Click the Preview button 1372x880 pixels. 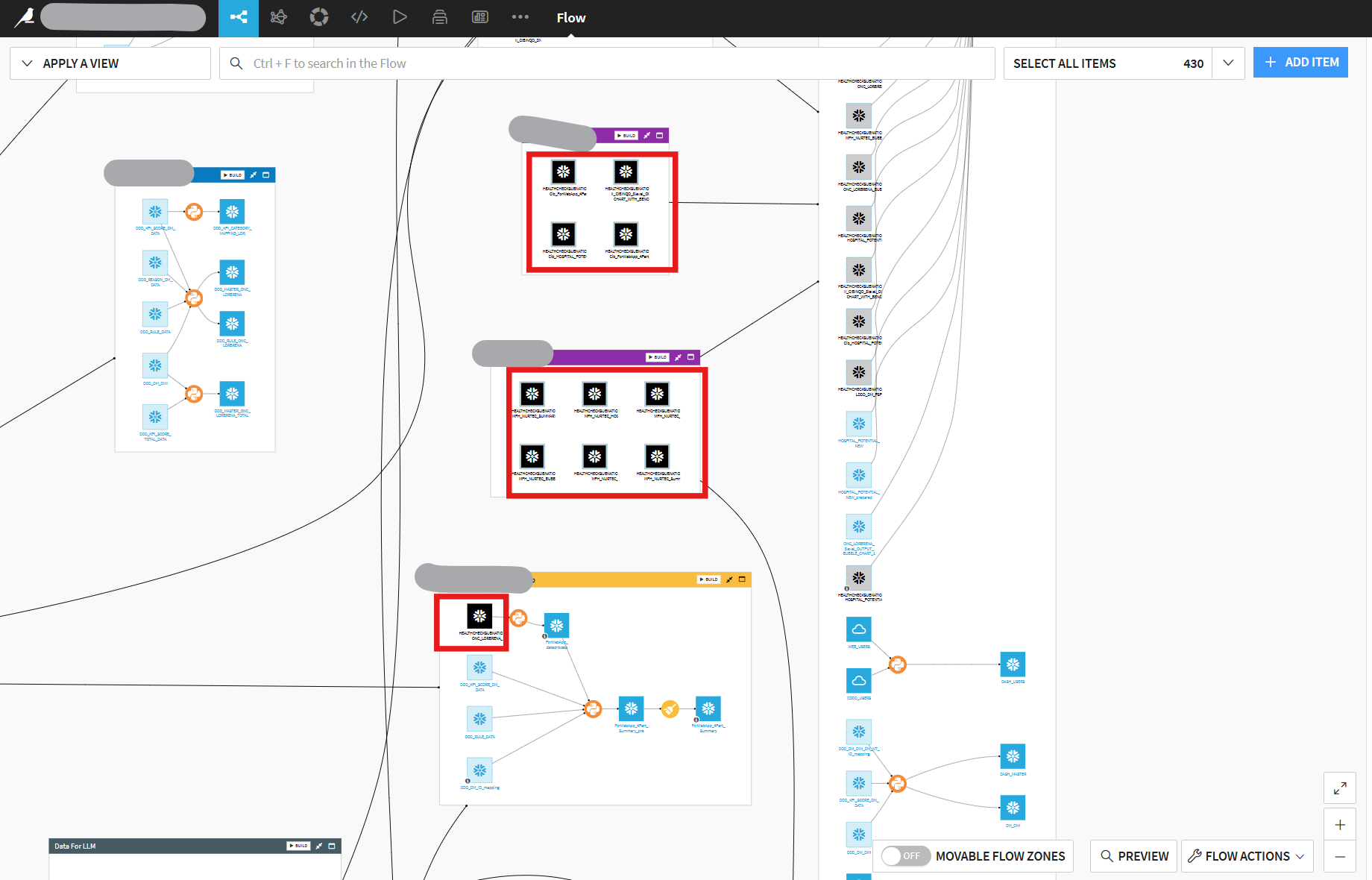tap(1134, 856)
